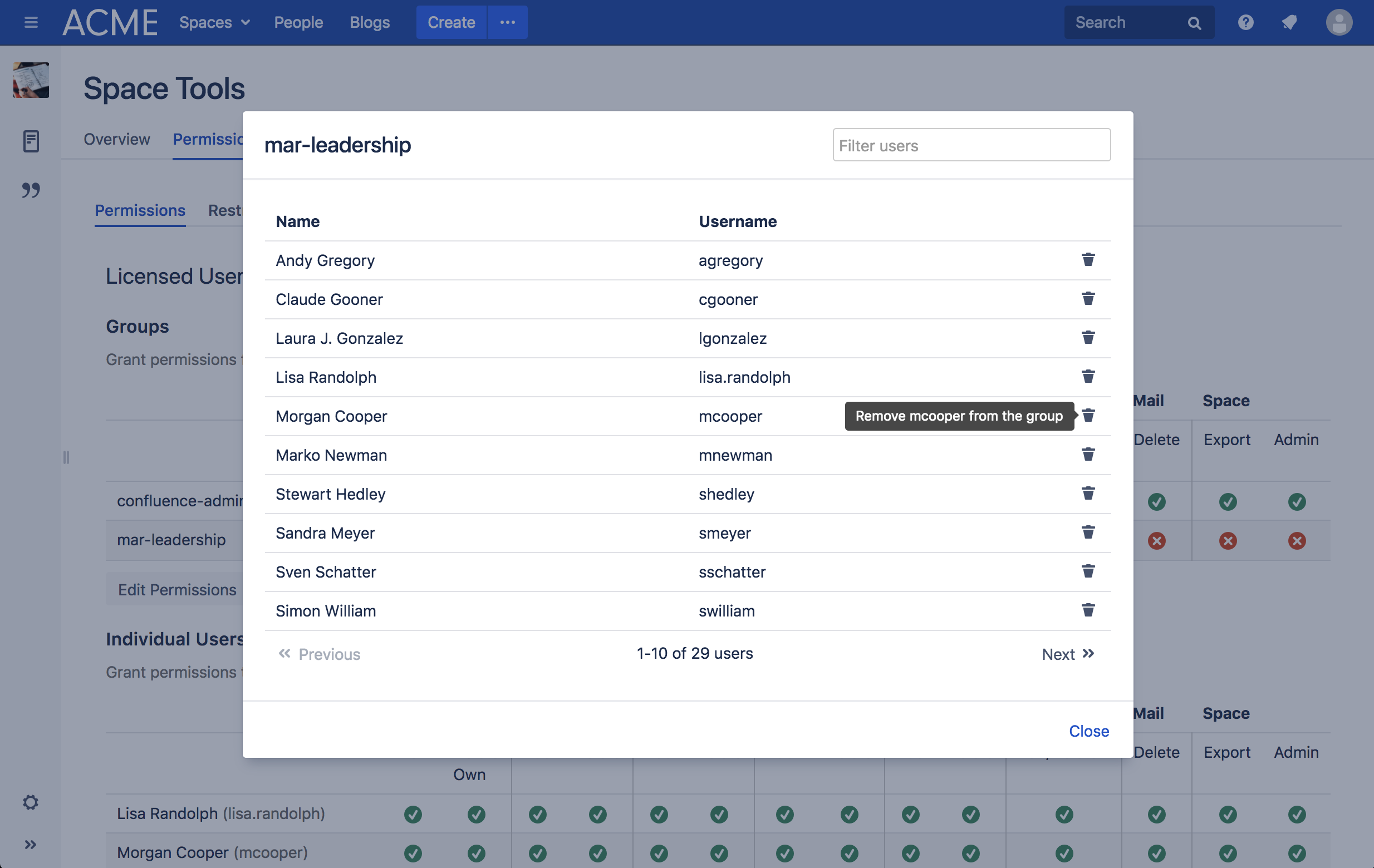Open the help question mark icon

(x=1245, y=23)
